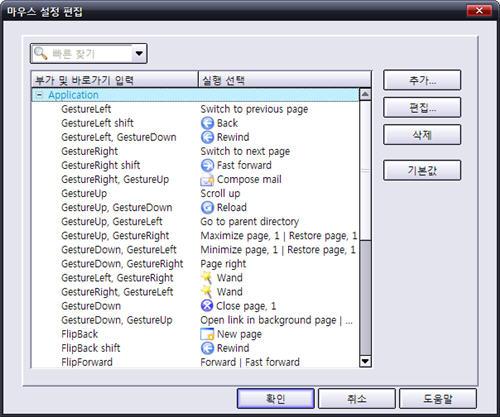
Task: Sort by the 실행 선택 column header
Action: (285, 80)
